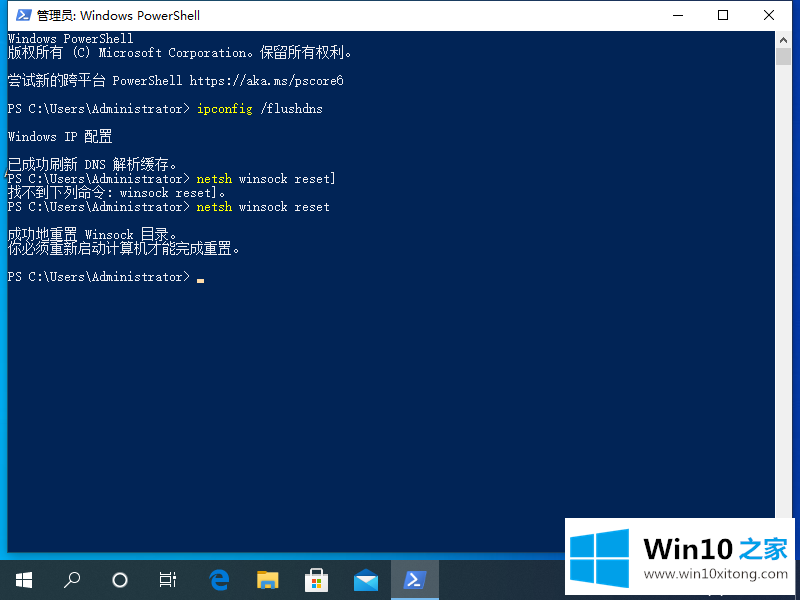The height and width of the screenshot is (600, 800).
Task: Close the PowerShell window
Action: click(x=769, y=15)
